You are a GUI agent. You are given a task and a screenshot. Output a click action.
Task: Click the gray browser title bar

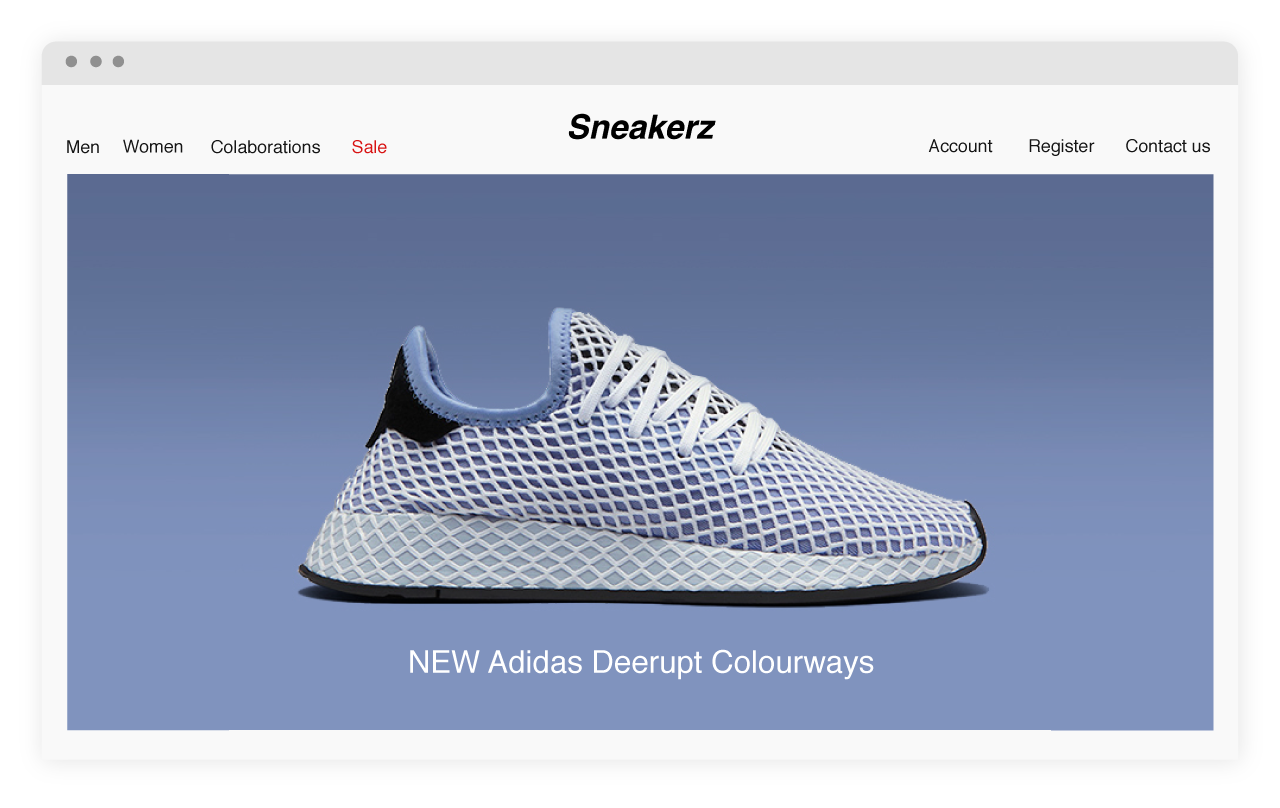(640, 63)
